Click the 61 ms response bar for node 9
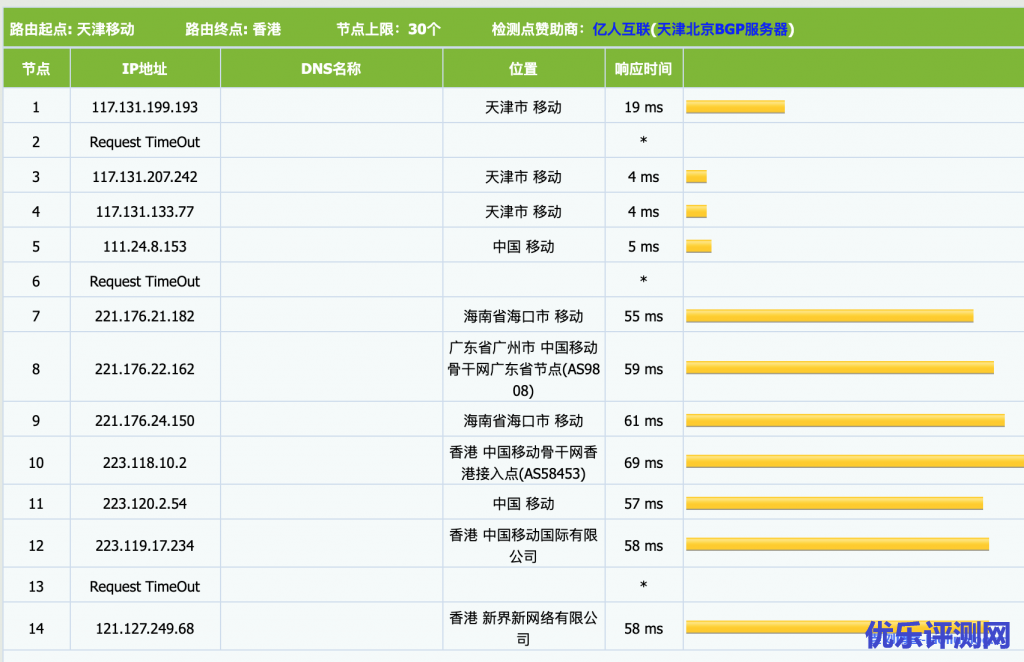Image resolution: width=1024 pixels, height=662 pixels. [x=845, y=421]
